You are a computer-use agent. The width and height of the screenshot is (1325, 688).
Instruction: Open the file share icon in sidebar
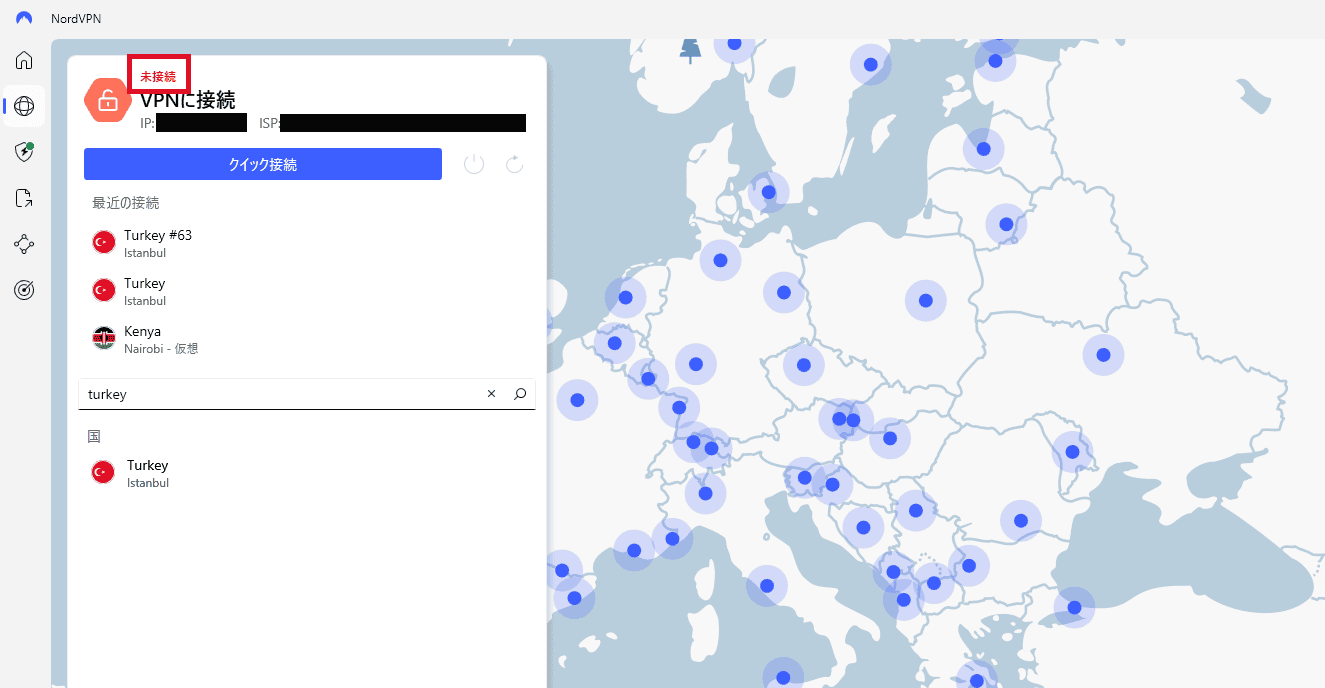24,198
